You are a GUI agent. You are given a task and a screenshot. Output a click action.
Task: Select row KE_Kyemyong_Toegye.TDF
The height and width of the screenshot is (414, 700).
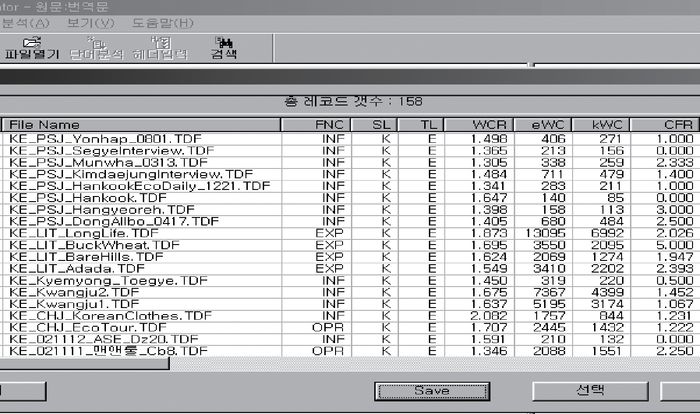(x=350, y=280)
